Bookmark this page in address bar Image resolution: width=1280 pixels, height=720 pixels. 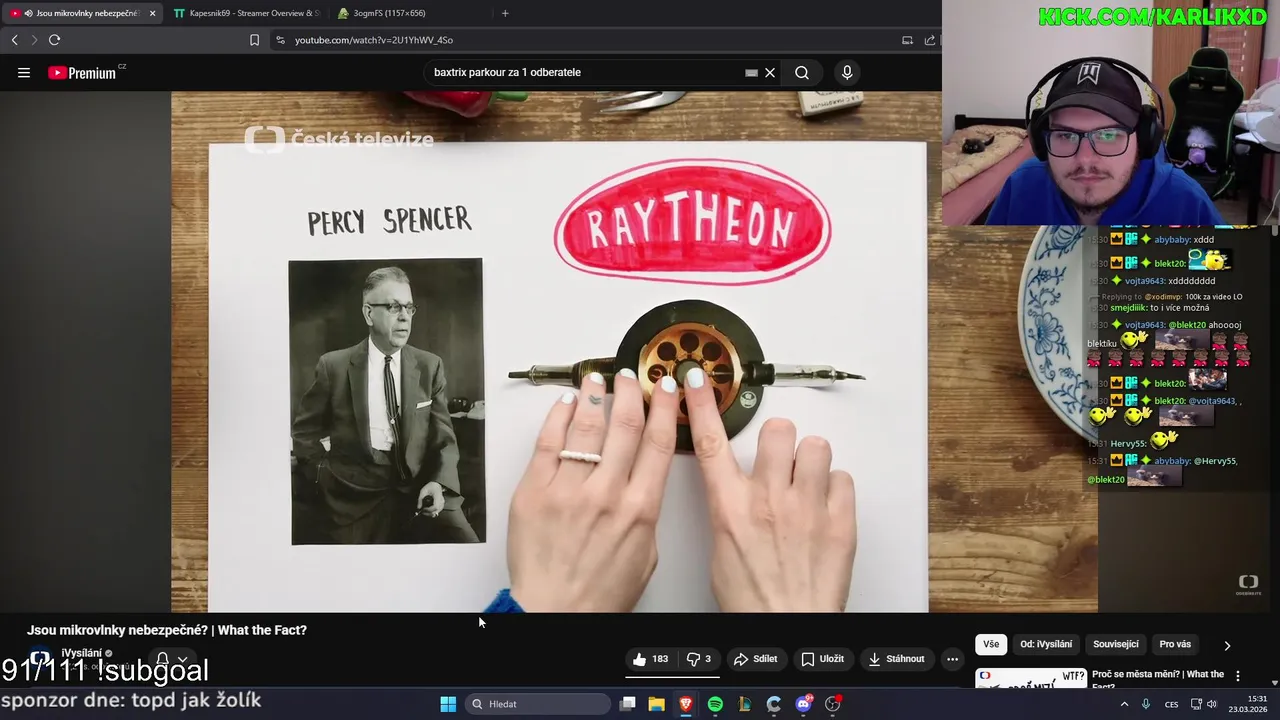254,40
